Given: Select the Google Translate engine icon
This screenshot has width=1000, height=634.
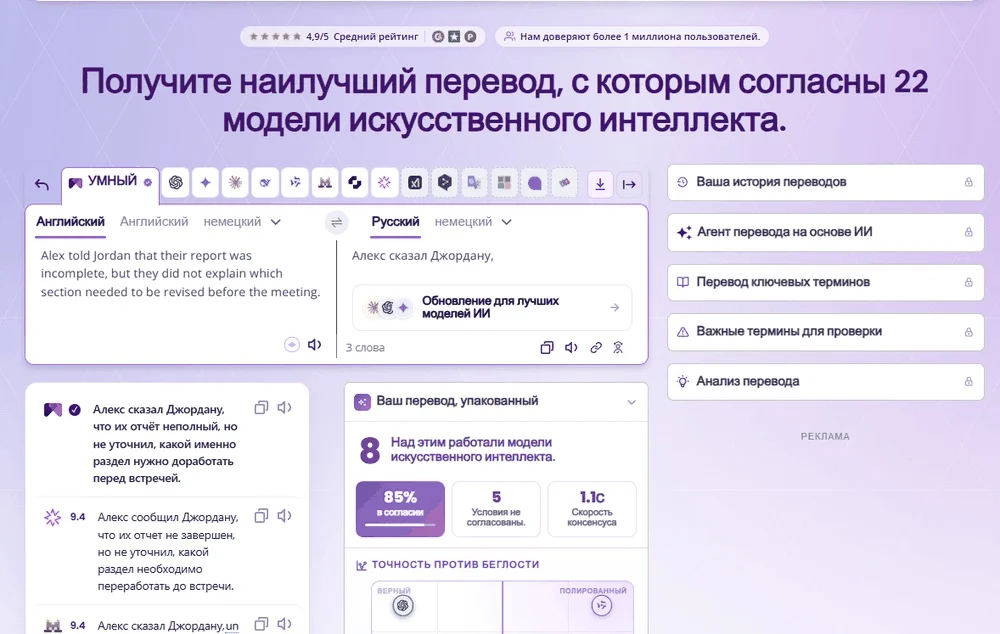Looking at the screenshot, I should coord(474,182).
